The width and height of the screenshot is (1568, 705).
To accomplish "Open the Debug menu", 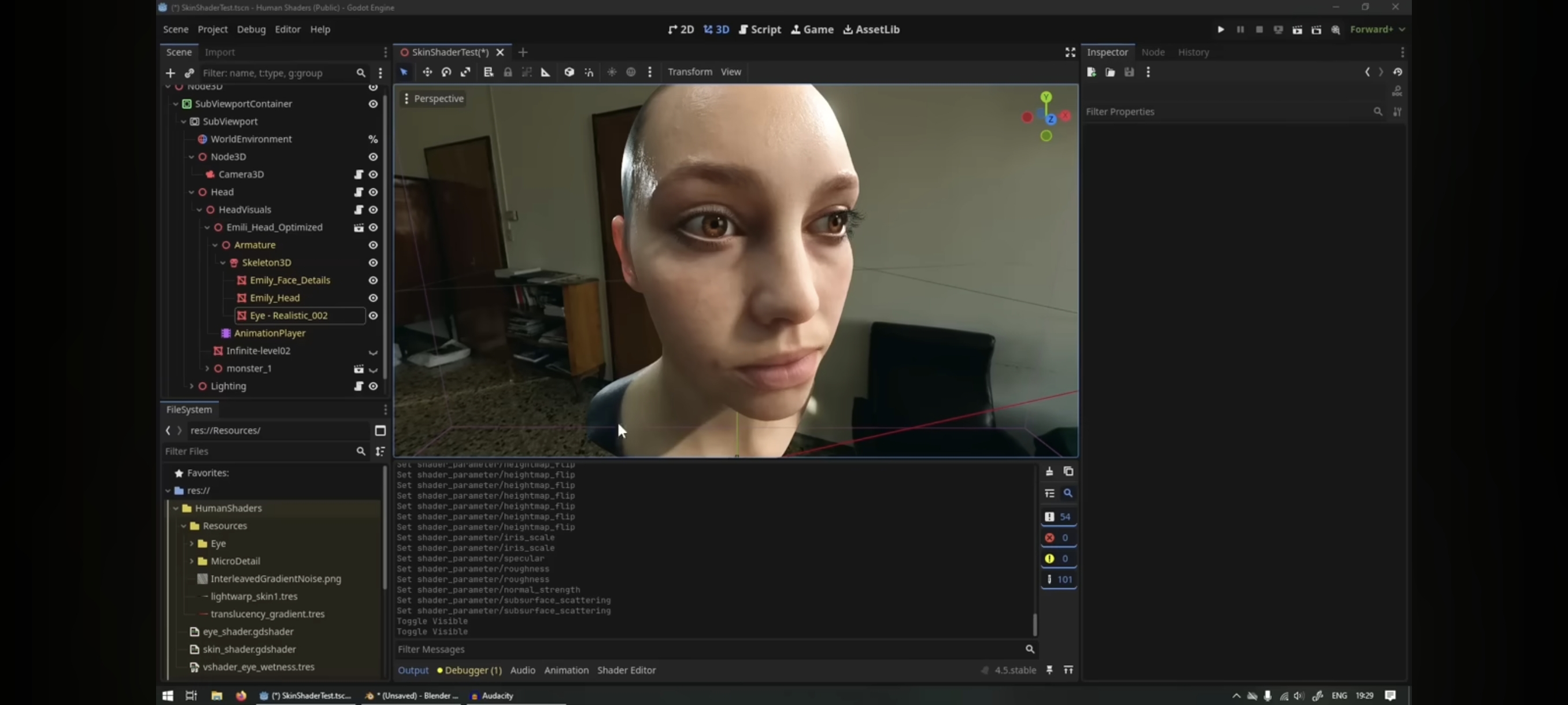I will [x=251, y=29].
